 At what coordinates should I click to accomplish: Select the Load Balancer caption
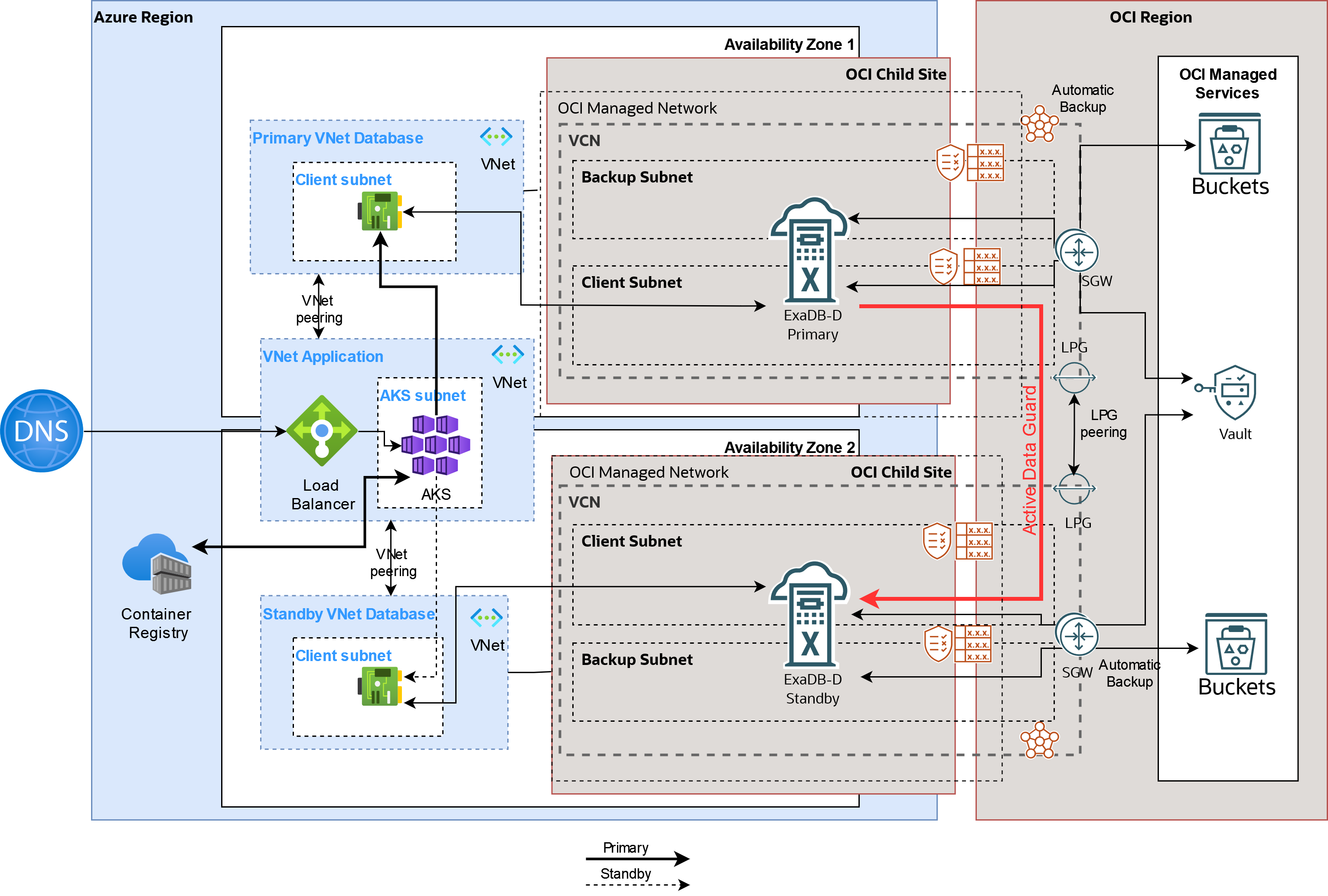pos(322,494)
